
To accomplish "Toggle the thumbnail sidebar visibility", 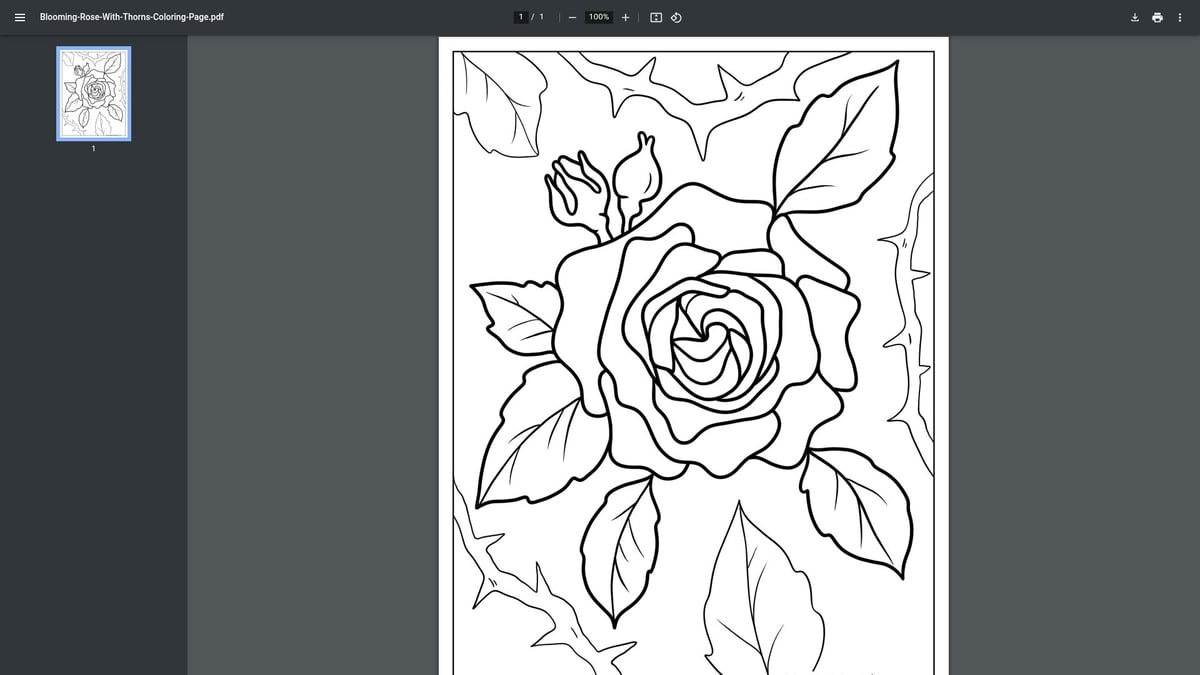I will (x=20, y=17).
